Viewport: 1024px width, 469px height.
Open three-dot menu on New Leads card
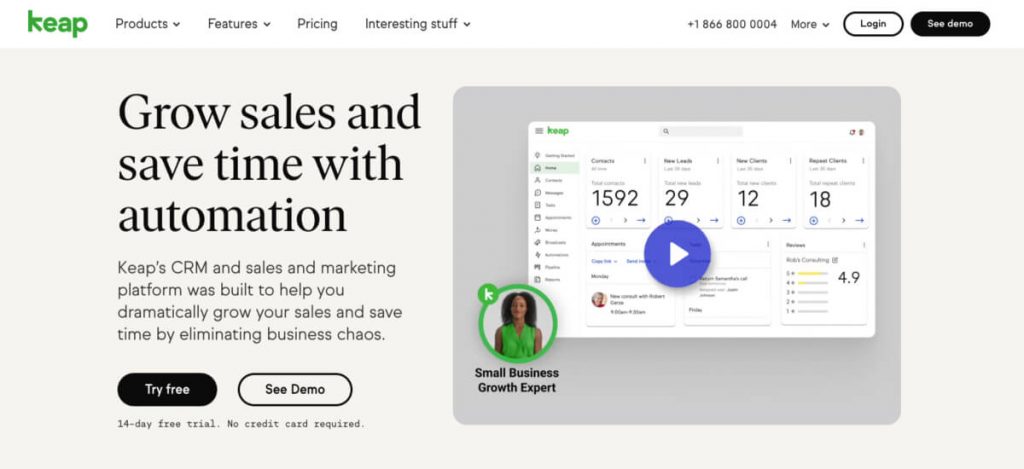pyautogui.click(x=716, y=160)
